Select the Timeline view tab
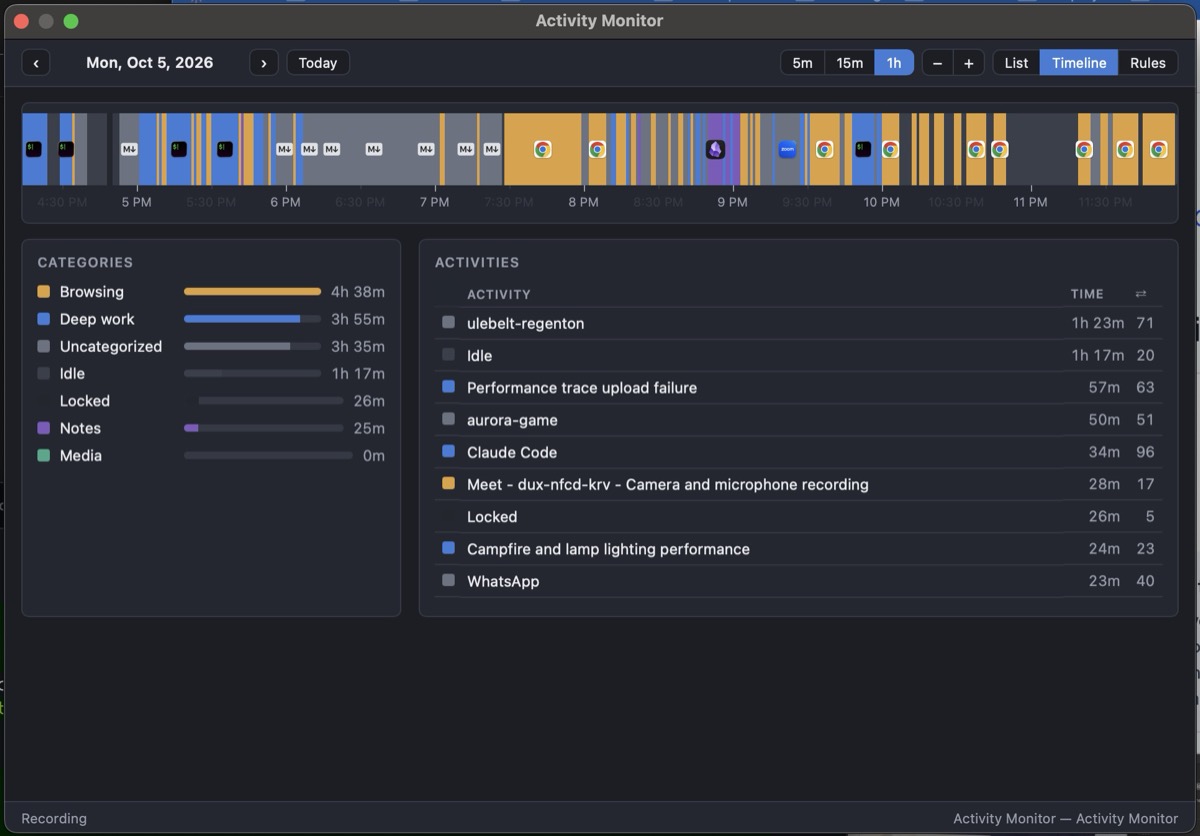 [1079, 63]
